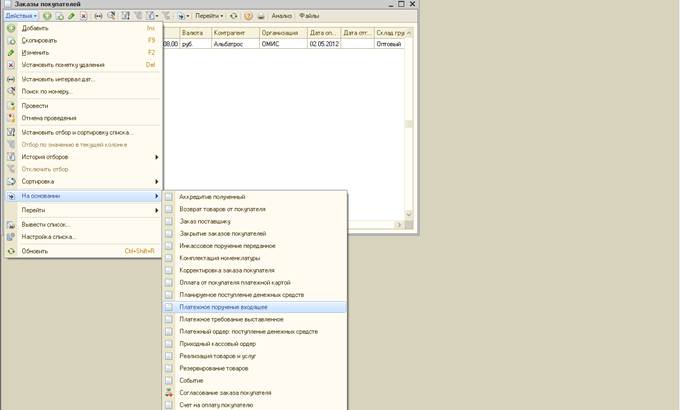Click the icon beside Поиск по номеру
Image resolution: width=680 pixels, height=410 pixels.
12,91
